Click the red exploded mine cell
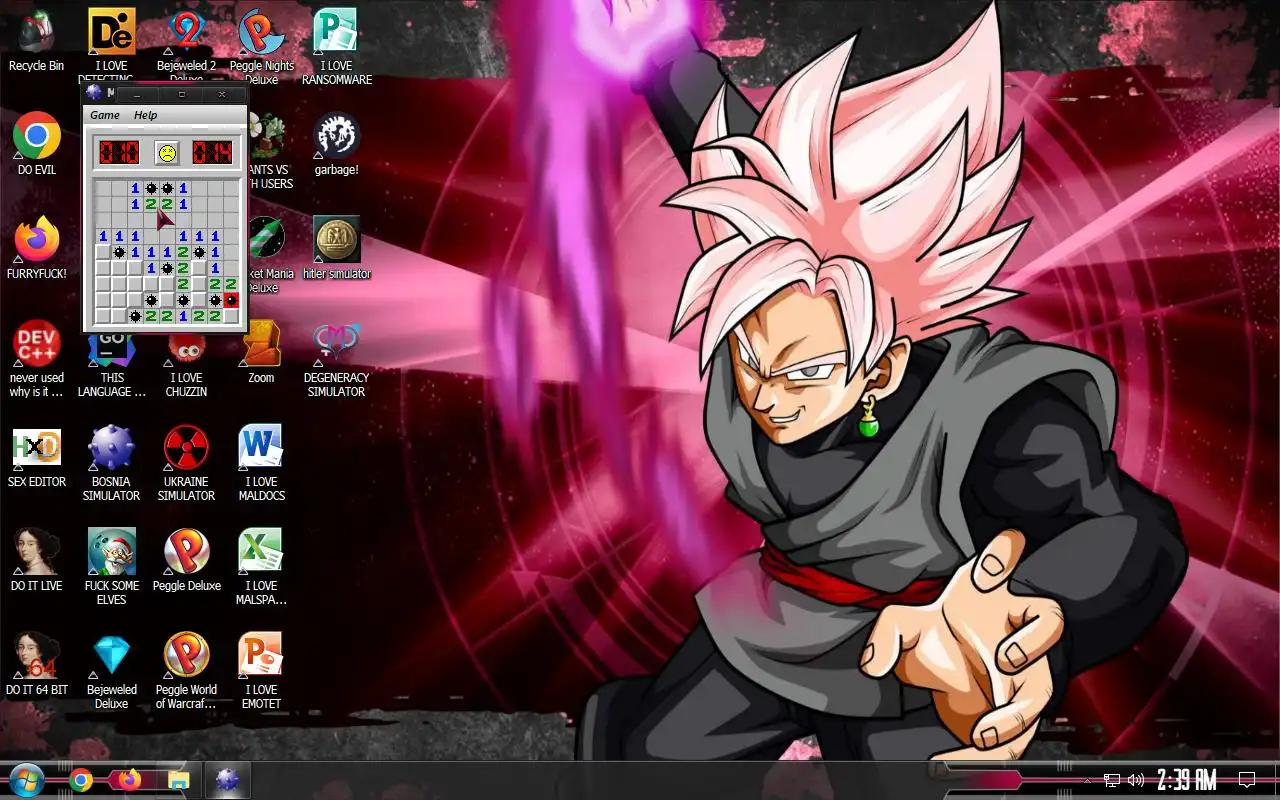Viewport: 1280px width, 800px height. pos(231,300)
